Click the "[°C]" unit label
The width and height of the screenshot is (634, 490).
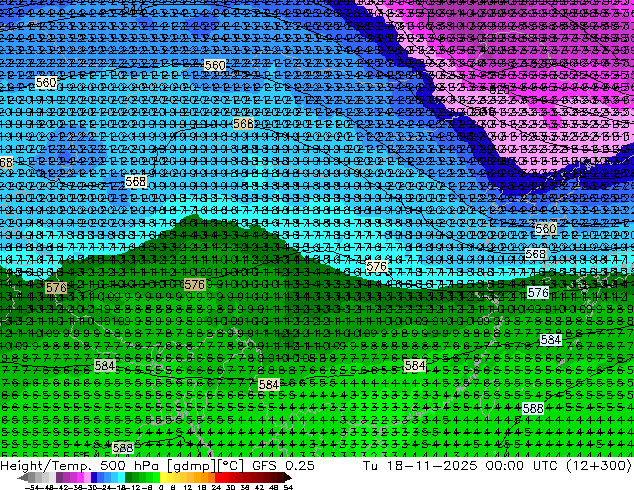pyautogui.click(x=231, y=465)
